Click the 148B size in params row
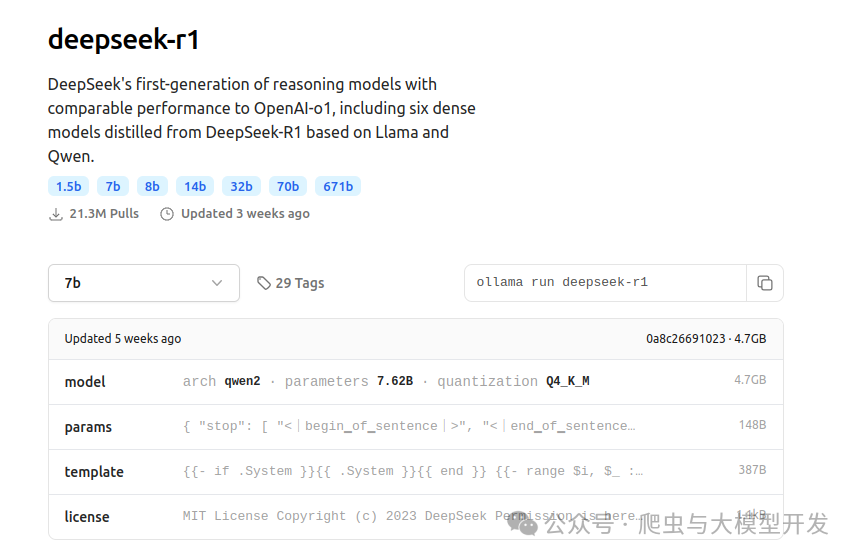This screenshot has height=558, width=856. [752, 425]
